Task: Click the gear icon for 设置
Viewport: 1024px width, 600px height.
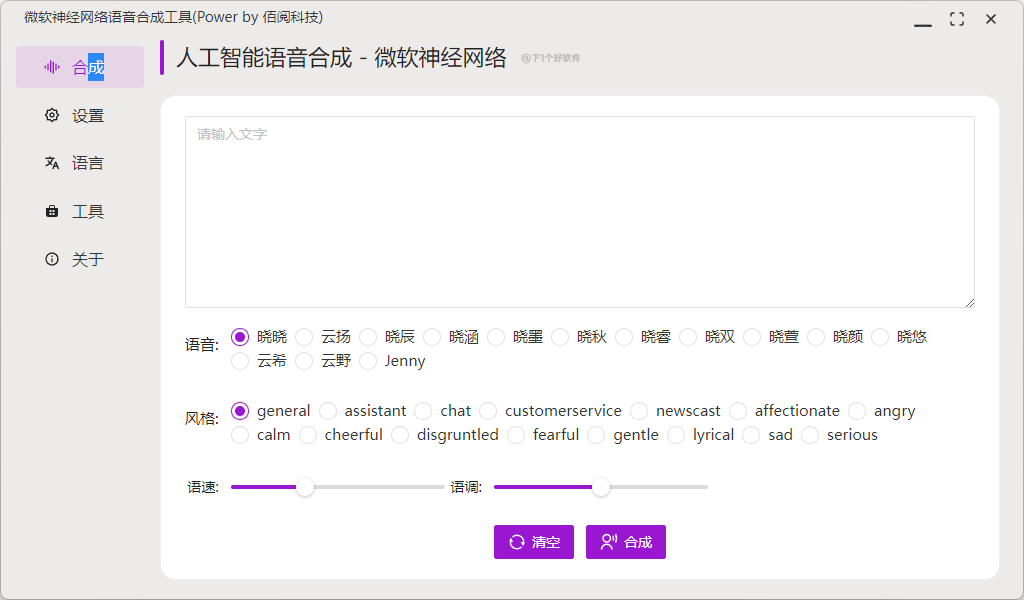Action: [x=52, y=115]
